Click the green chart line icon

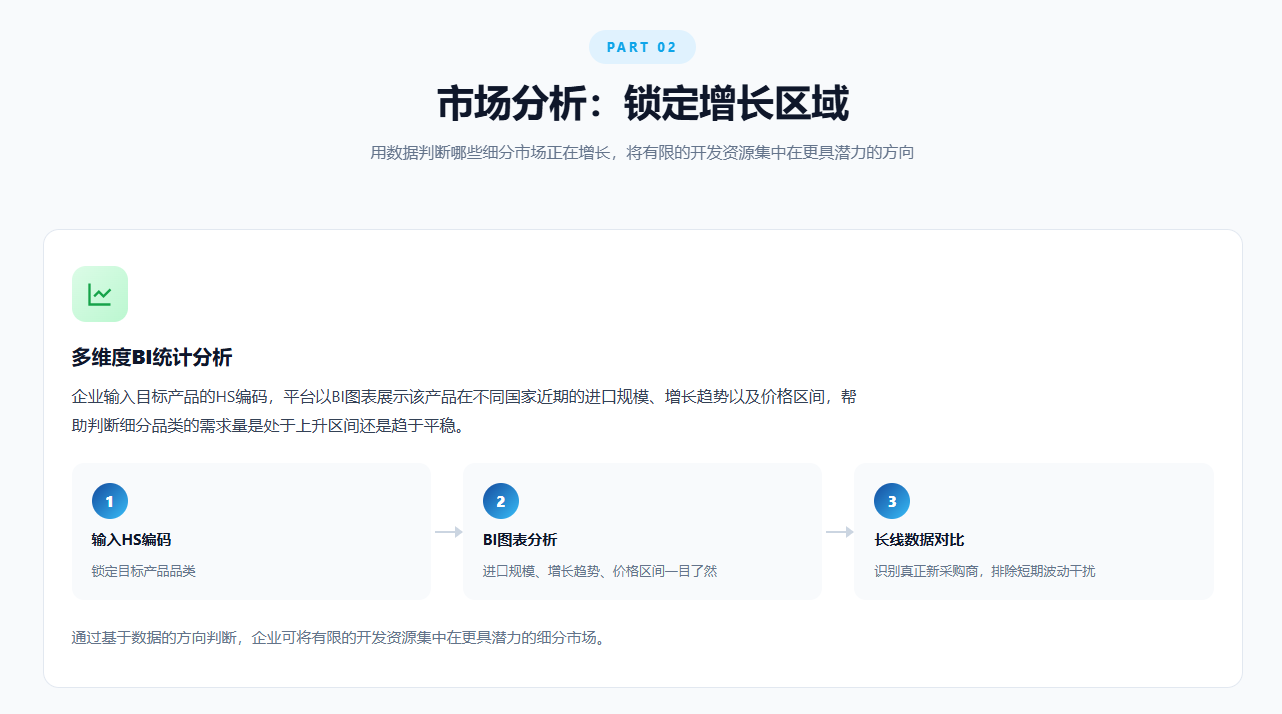(100, 294)
